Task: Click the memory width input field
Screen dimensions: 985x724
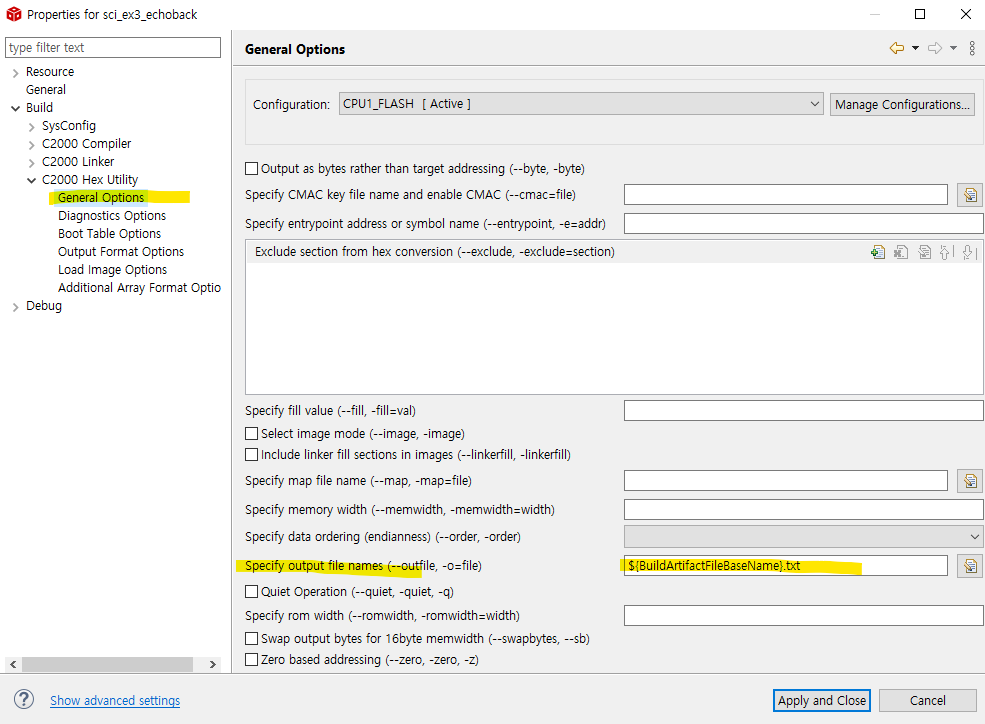Action: [803, 509]
